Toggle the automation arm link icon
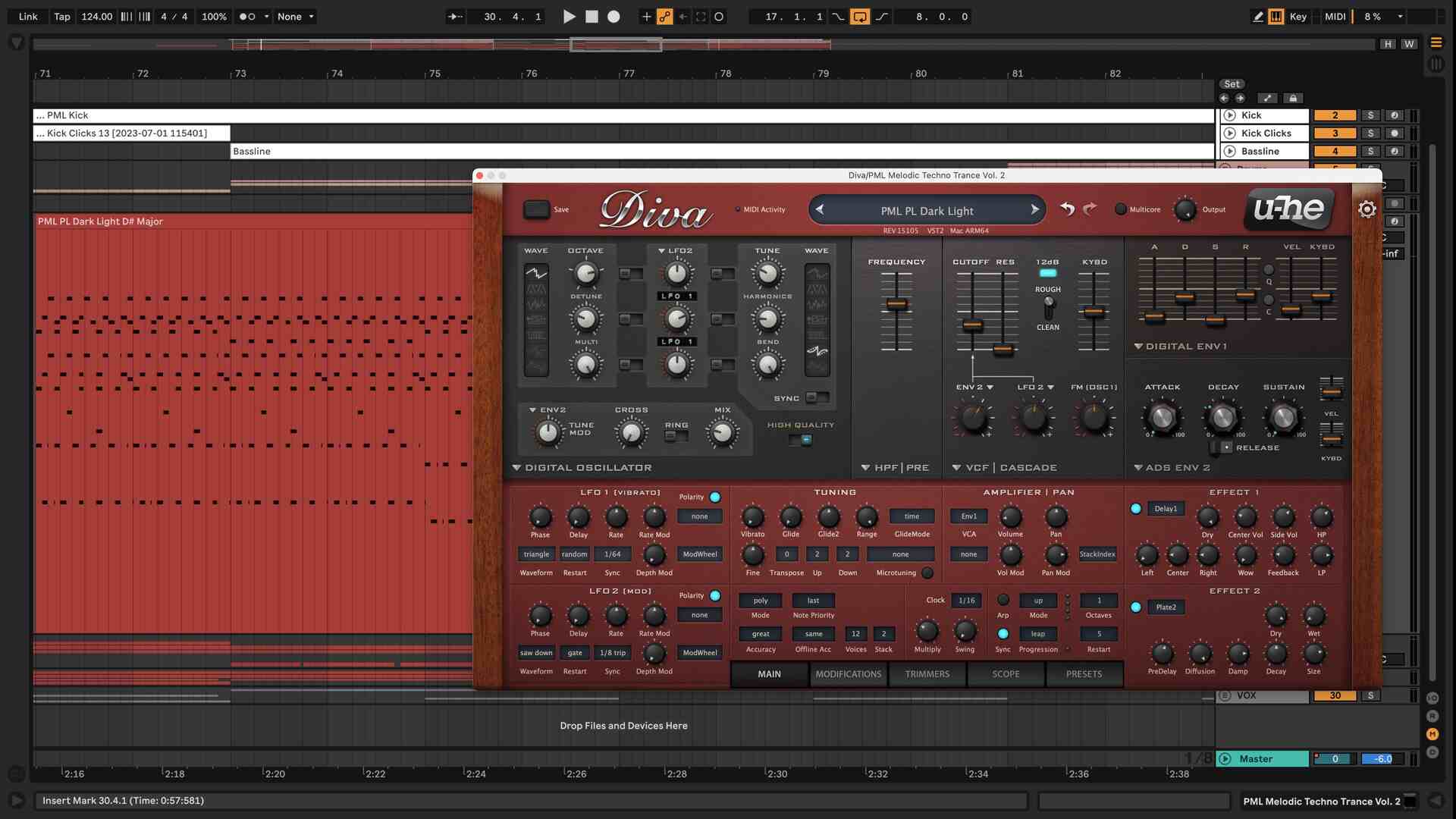The width and height of the screenshot is (1456, 819). [664, 16]
